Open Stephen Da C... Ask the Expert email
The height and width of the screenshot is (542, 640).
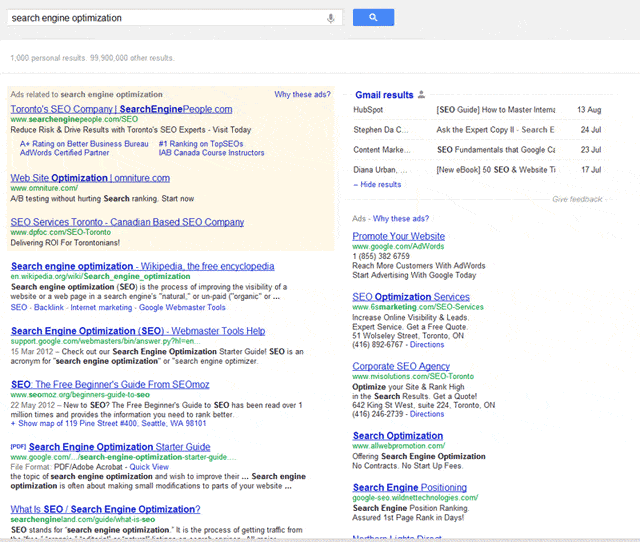click(477, 130)
